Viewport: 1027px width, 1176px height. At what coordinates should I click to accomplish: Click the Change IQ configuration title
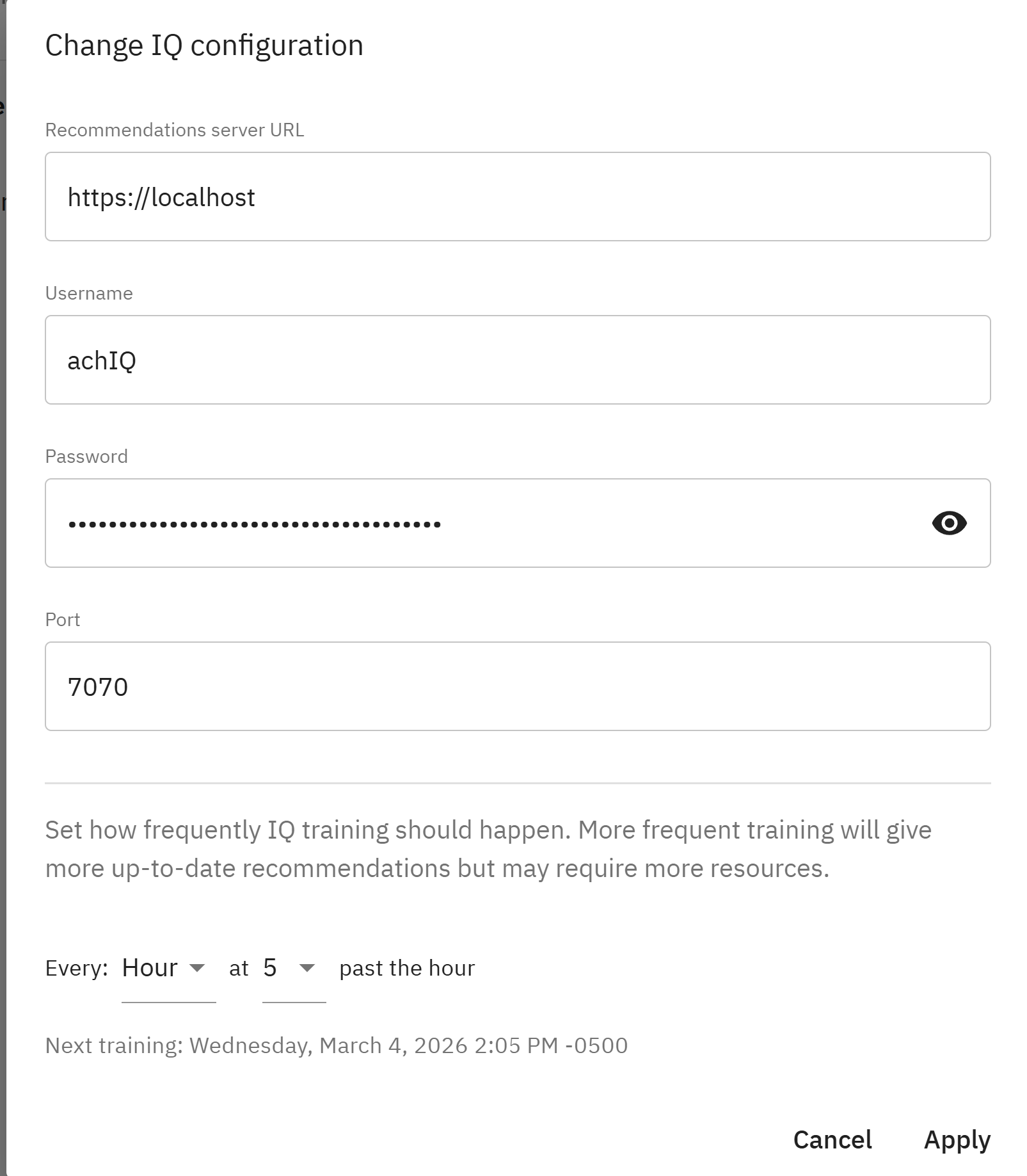(x=204, y=45)
